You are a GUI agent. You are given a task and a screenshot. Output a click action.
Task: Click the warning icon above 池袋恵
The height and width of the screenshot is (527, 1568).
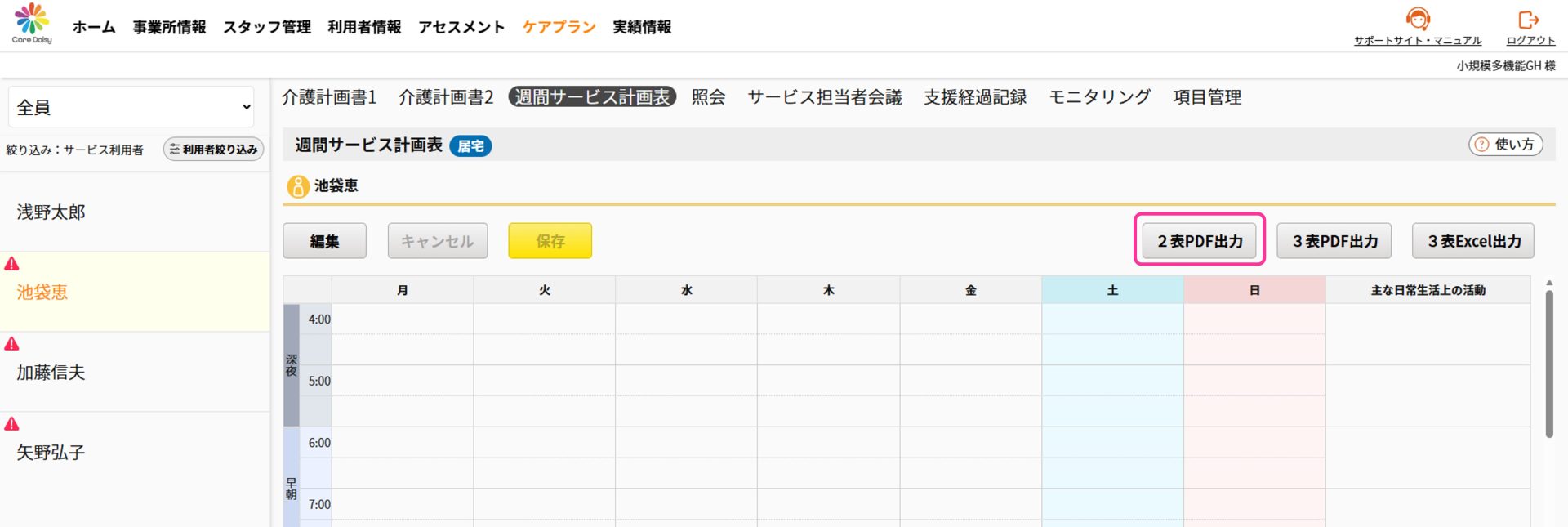[x=12, y=264]
